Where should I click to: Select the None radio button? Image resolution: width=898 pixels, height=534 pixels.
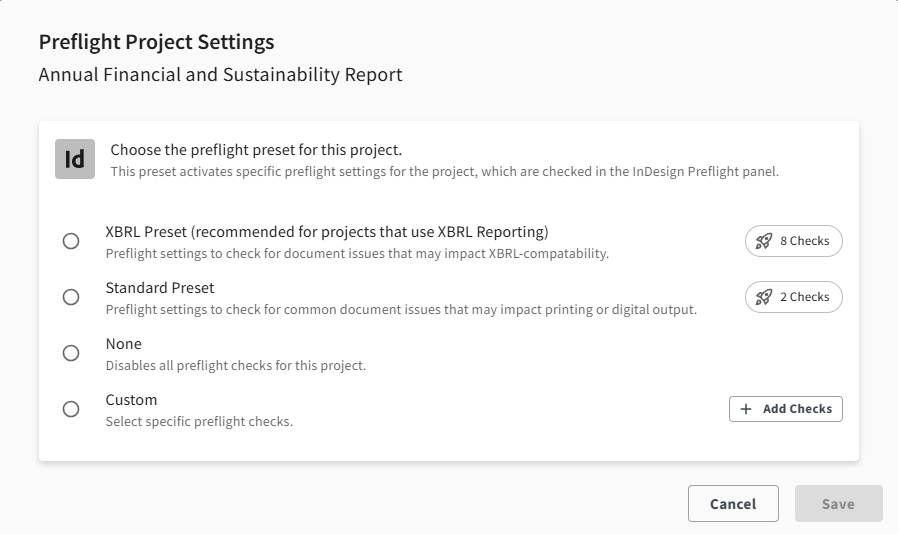coord(71,353)
